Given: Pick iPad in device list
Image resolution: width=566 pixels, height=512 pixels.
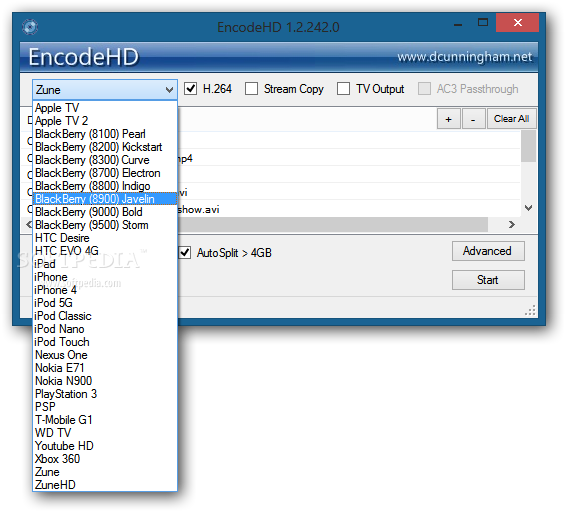Looking at the screenshot, I should (105, 264).
